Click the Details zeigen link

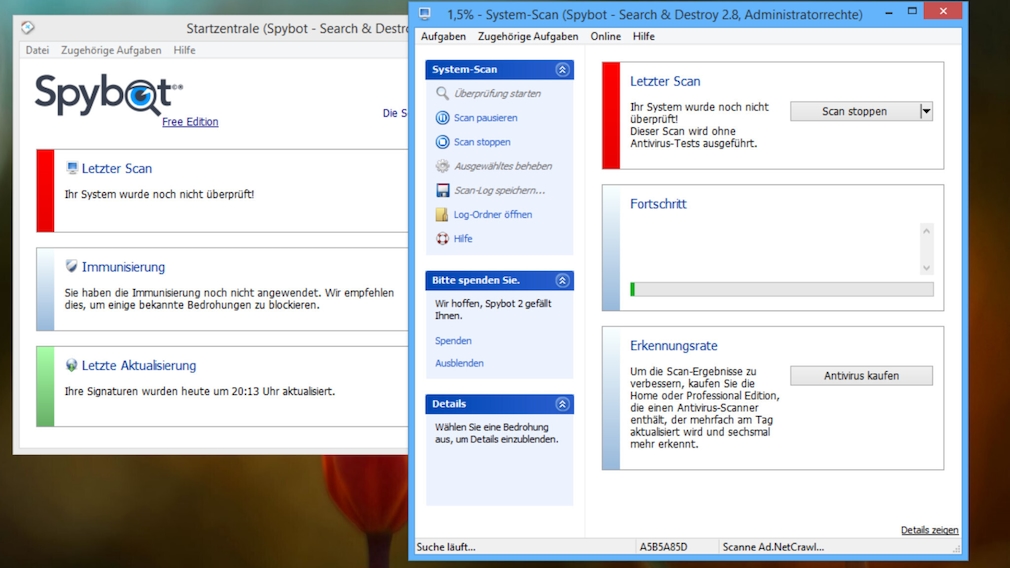(929, 530)
